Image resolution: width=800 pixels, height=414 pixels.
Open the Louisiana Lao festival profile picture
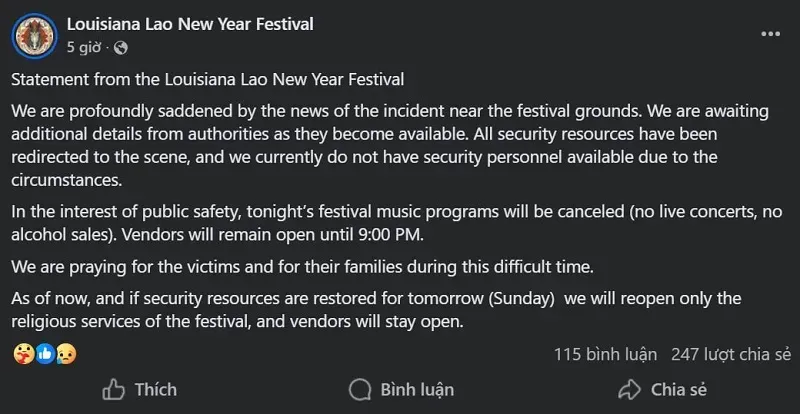click(32, 34)
